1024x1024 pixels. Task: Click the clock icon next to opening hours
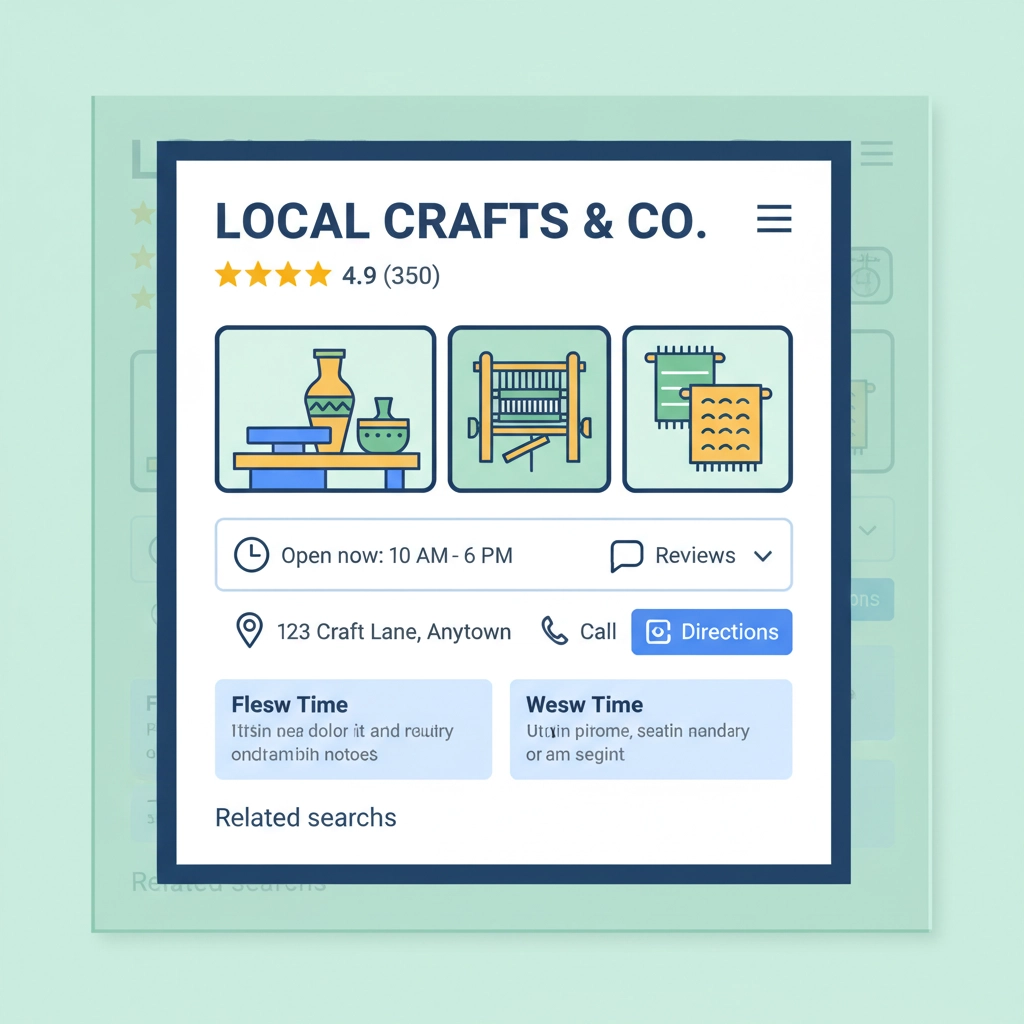pos(251,555)
